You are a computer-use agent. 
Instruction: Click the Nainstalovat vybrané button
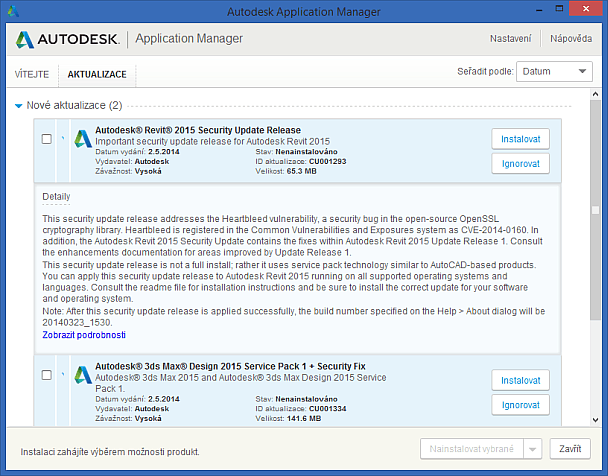(x=472, y=449)
